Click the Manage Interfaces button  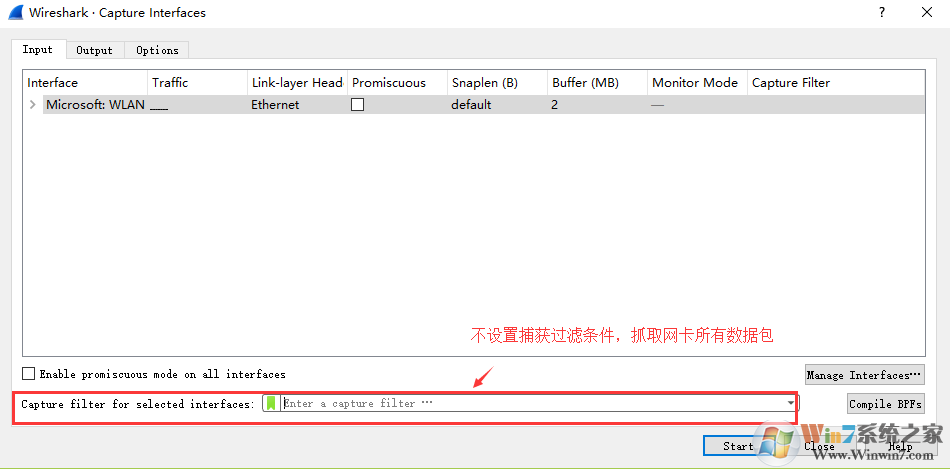pos(865,375)
